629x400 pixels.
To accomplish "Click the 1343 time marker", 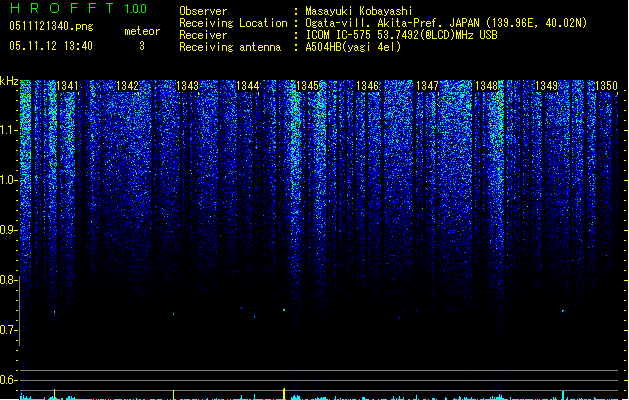I will point(187,86).
